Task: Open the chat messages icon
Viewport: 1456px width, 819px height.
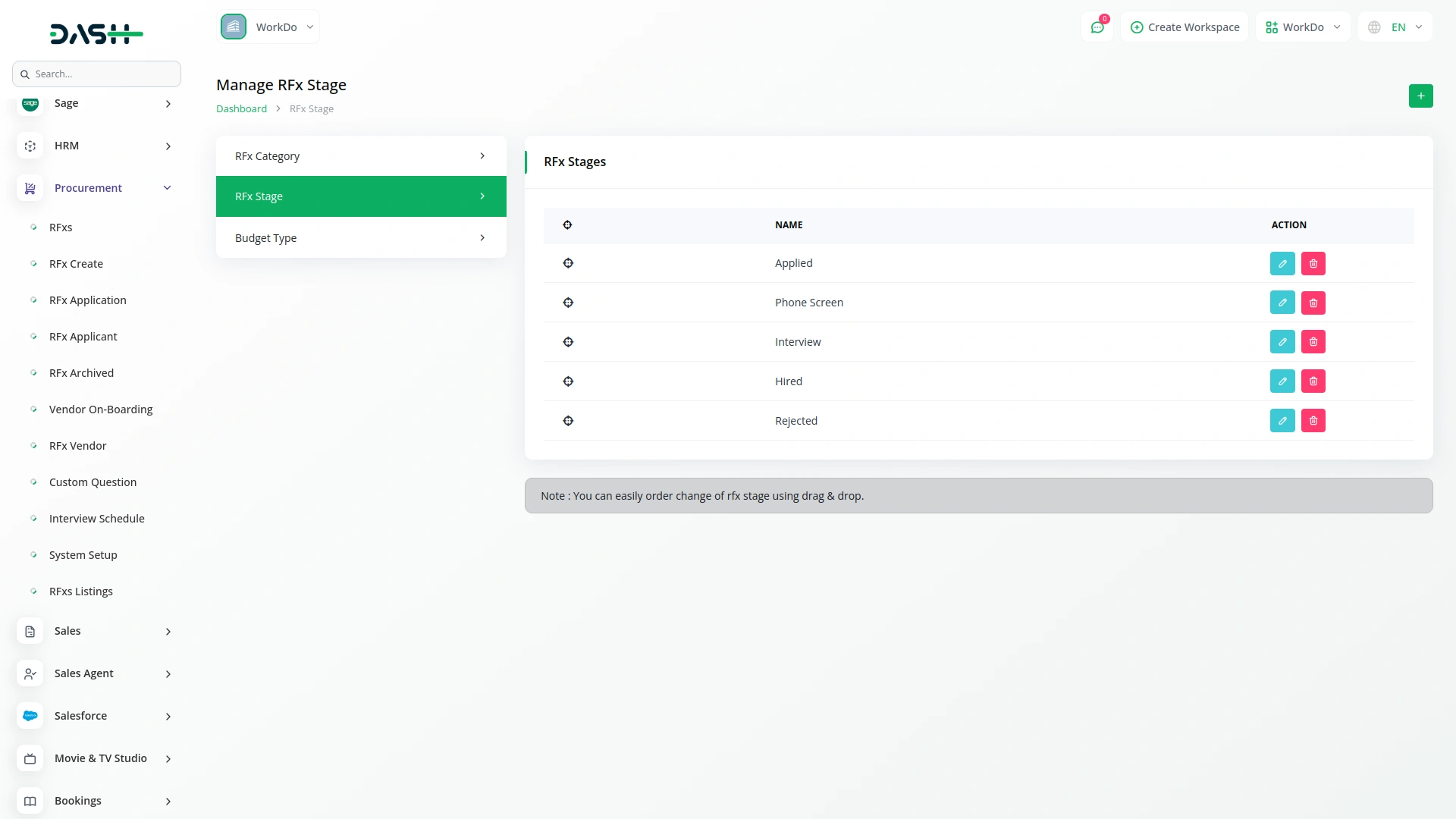Action: (x=1097, y=27)
